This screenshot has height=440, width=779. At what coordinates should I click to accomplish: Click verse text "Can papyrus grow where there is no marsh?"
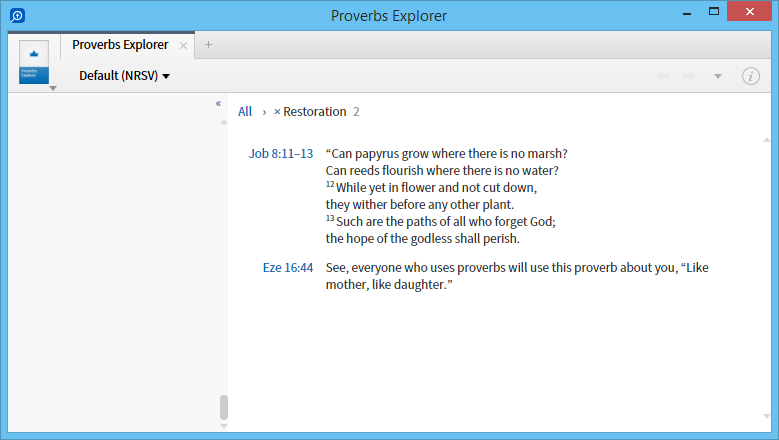point(447,154)
